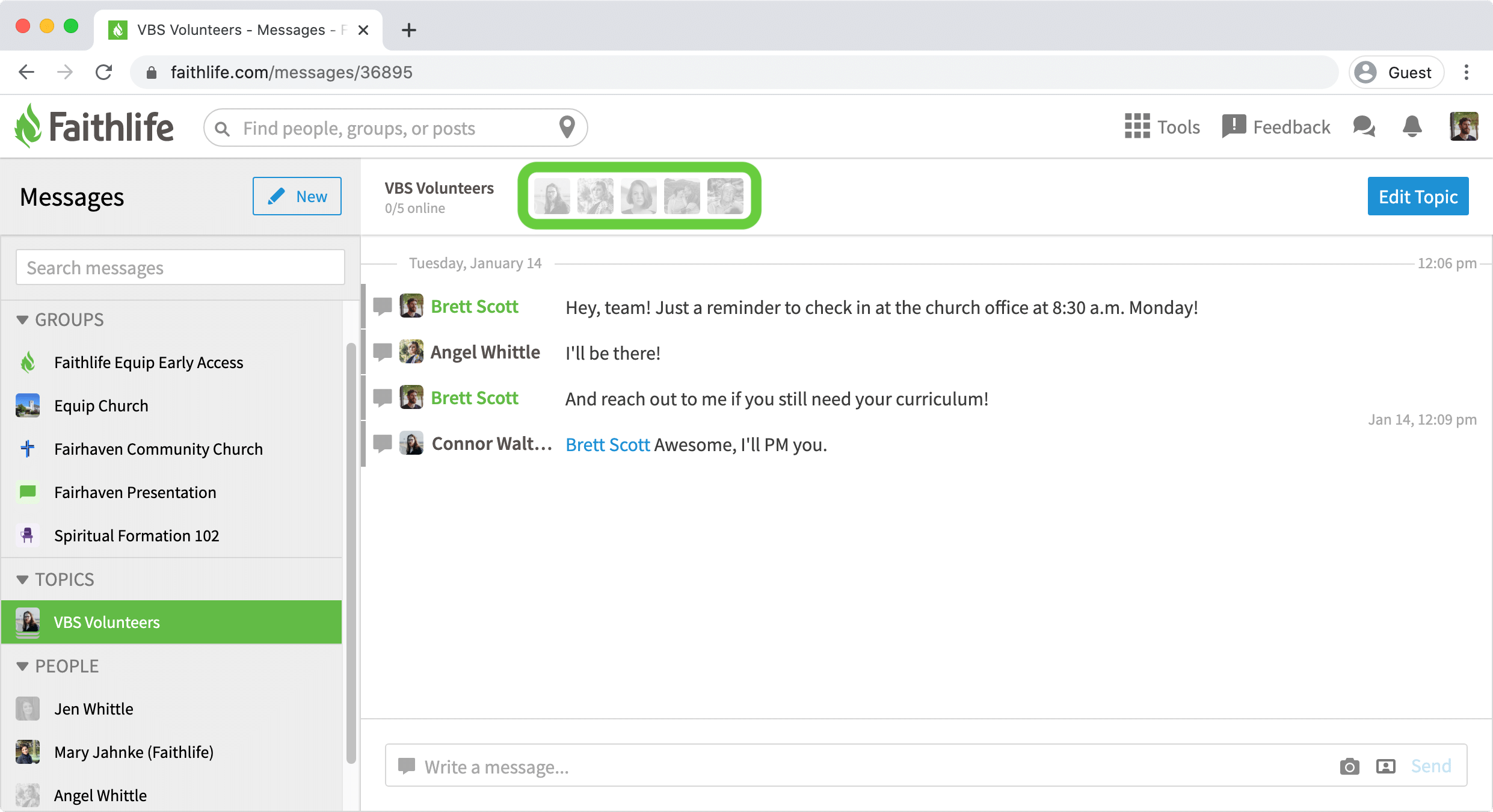Click the VBS Volunteers topic title in header

tap(439, 188)
